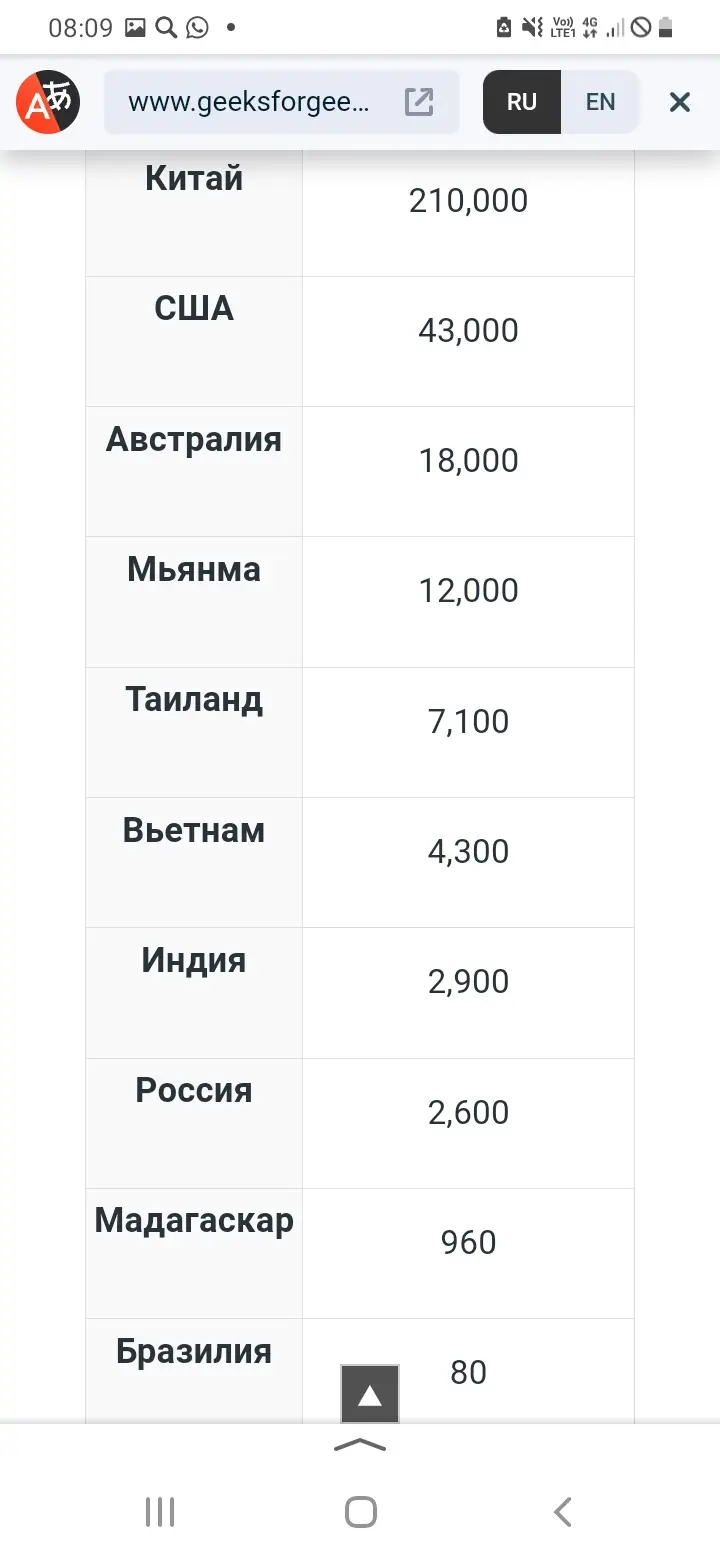The width and height of the screenshot is (720, 1560).
Task: Tap the WhatsApp notification icon
Action: [x=197, y=28]
